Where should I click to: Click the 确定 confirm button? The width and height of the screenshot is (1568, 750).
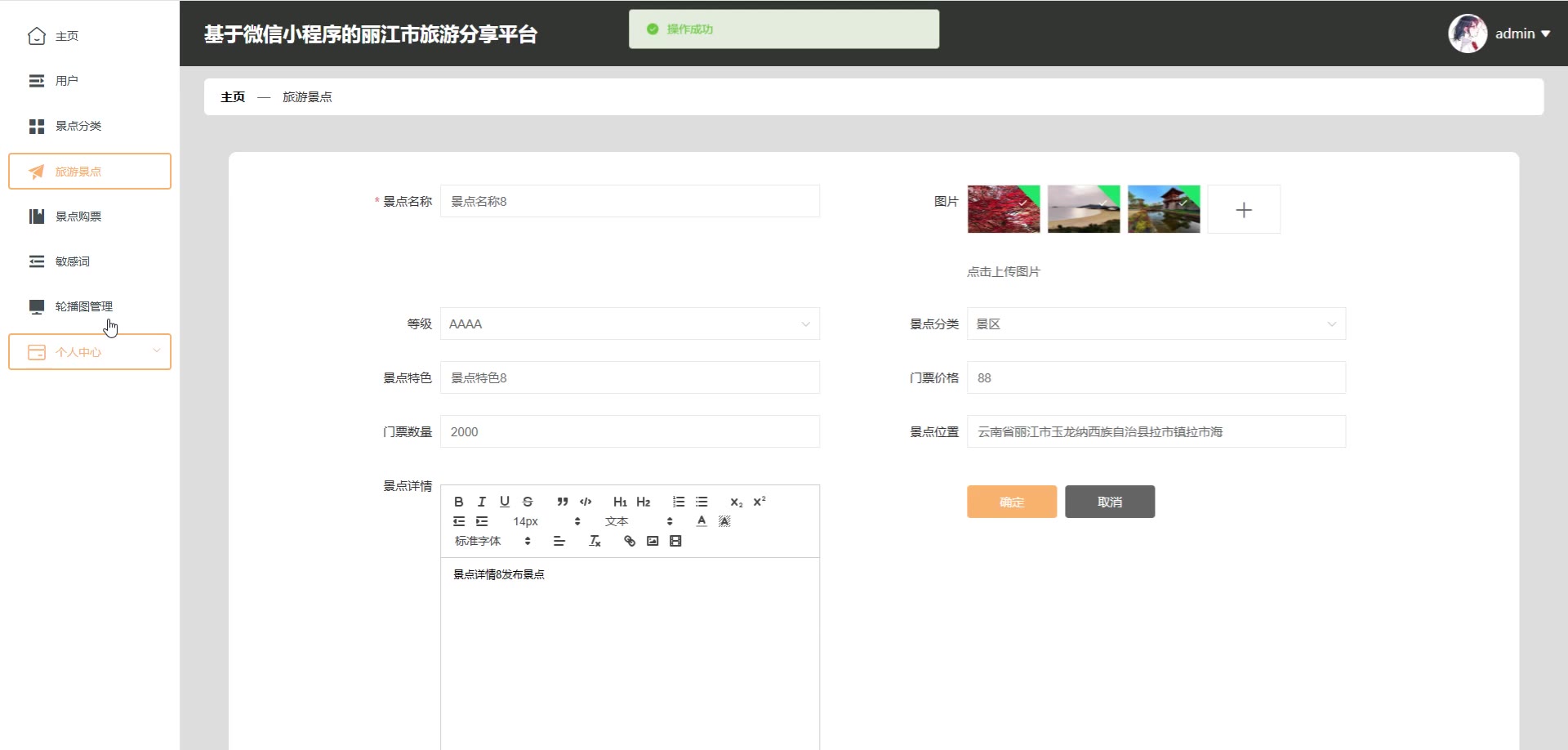coord(1012,502)
